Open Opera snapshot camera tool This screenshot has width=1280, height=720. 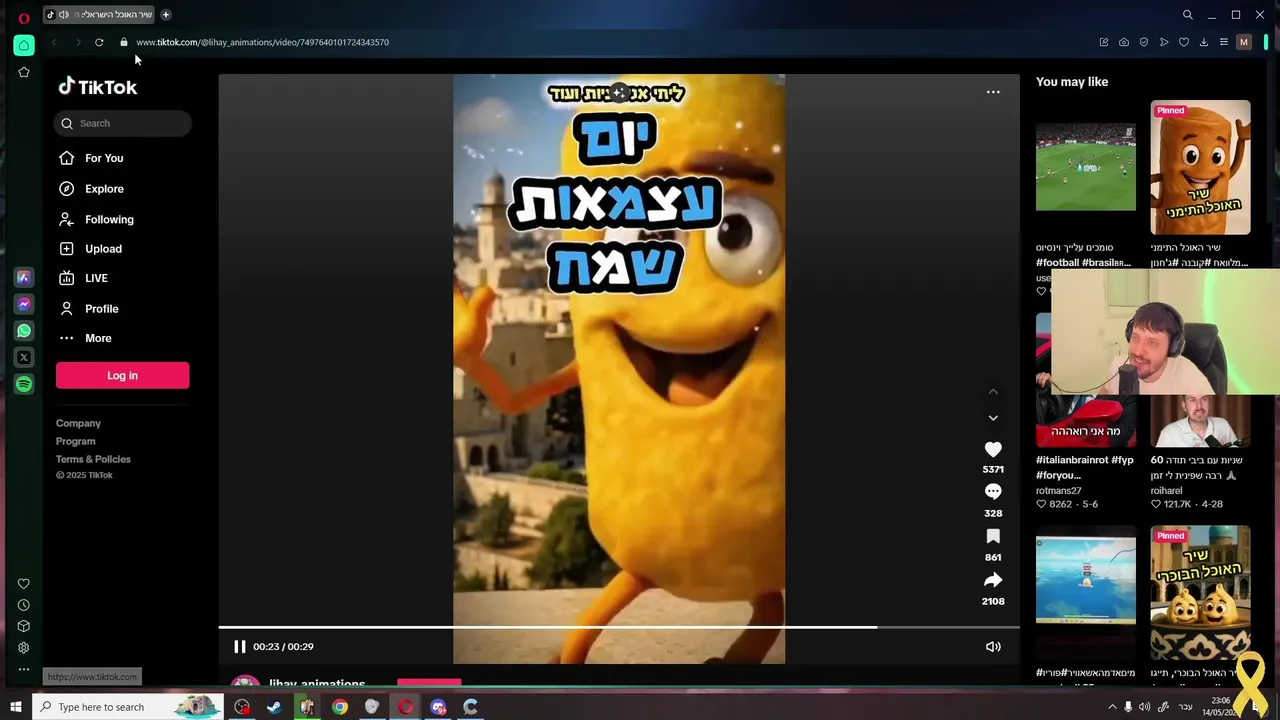(x=1124, y=42)
